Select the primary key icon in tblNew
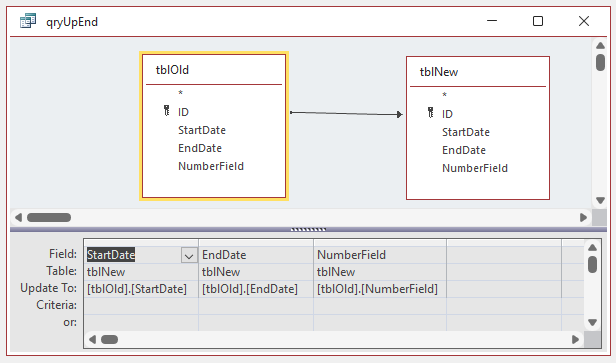 431,113
